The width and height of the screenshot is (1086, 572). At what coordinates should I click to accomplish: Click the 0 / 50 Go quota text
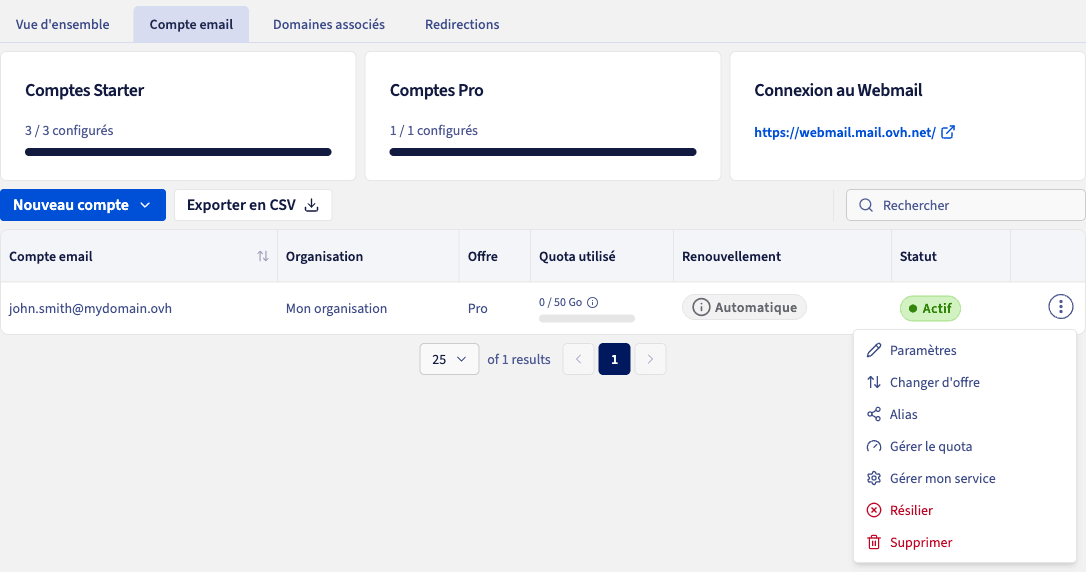pyautogui.click(x=560, y=303)
